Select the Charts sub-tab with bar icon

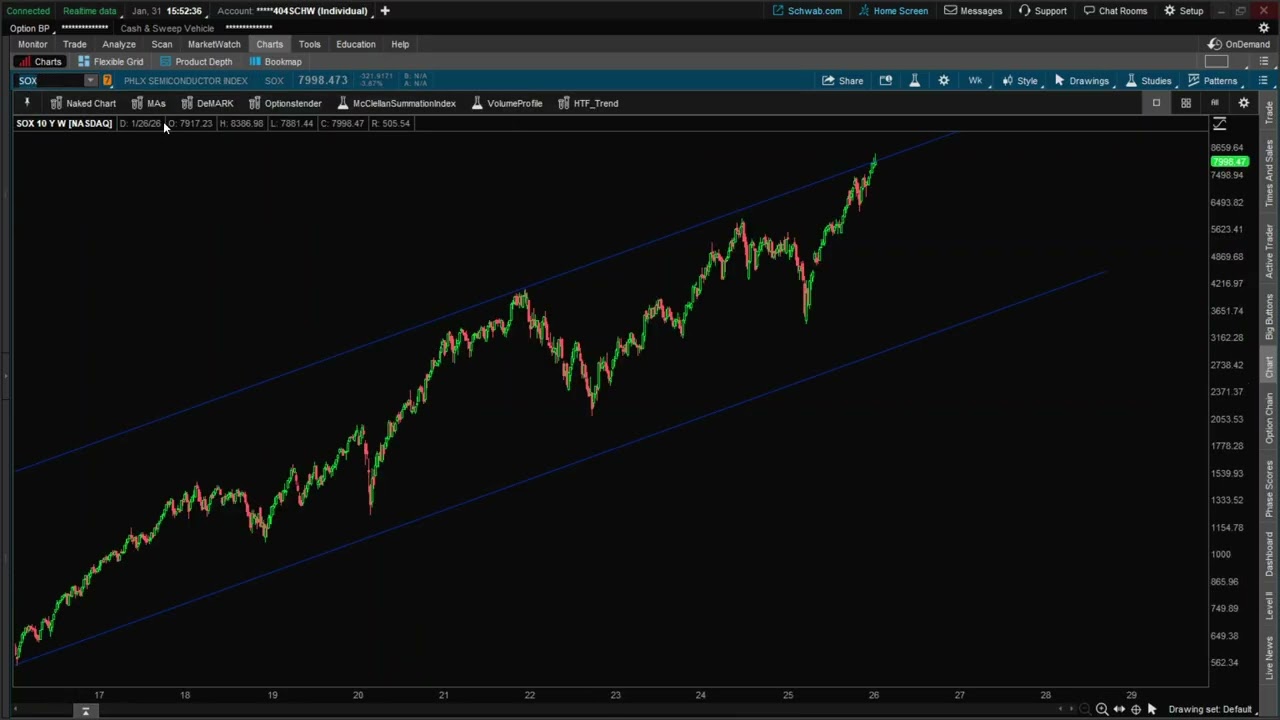pyautogui.click(x=40, y=62)
